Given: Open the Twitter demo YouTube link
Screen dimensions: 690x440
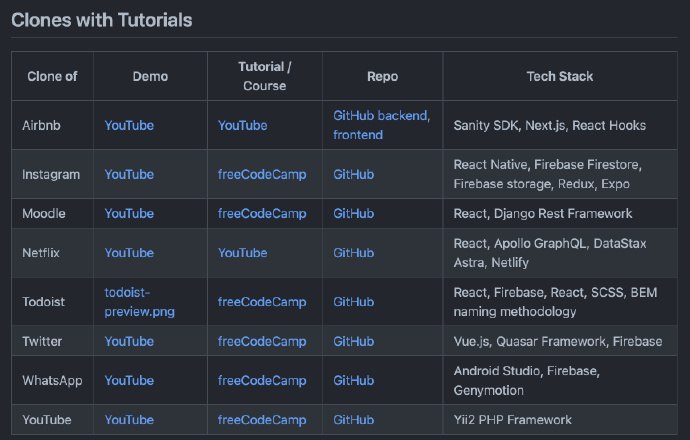Looking at the screenshot, I should [129, 341].
